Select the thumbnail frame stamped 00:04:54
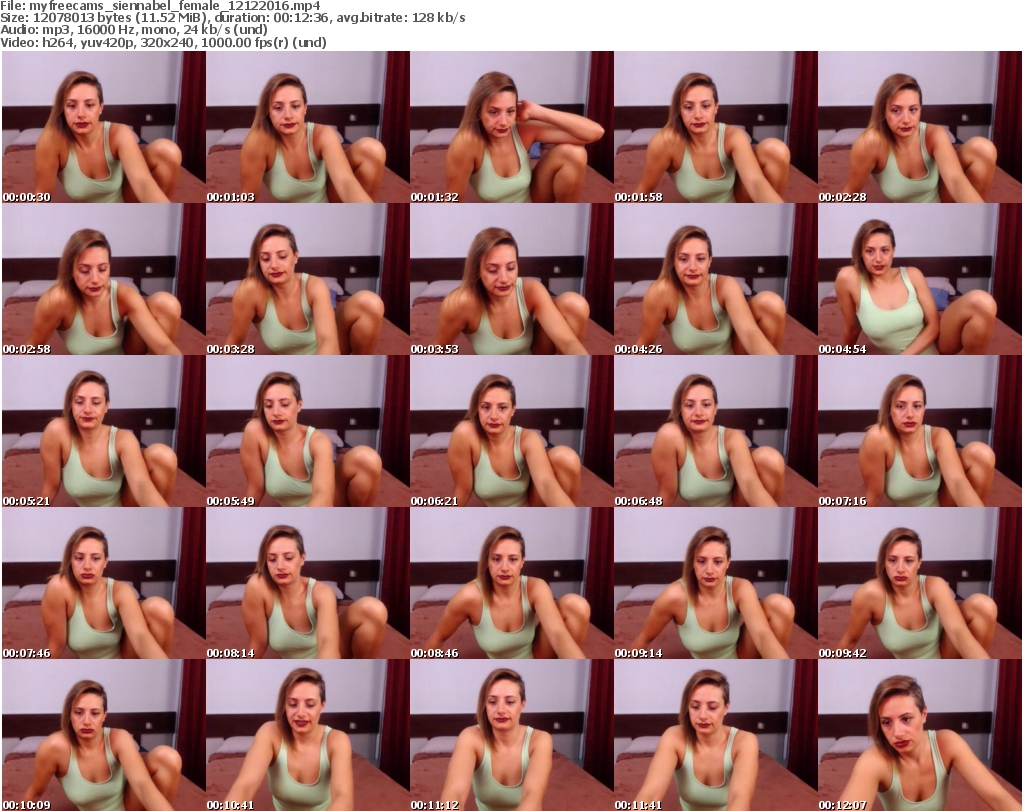Image resolution: width=1024 pixels, height=811 pixels. (x=920, y=279)
